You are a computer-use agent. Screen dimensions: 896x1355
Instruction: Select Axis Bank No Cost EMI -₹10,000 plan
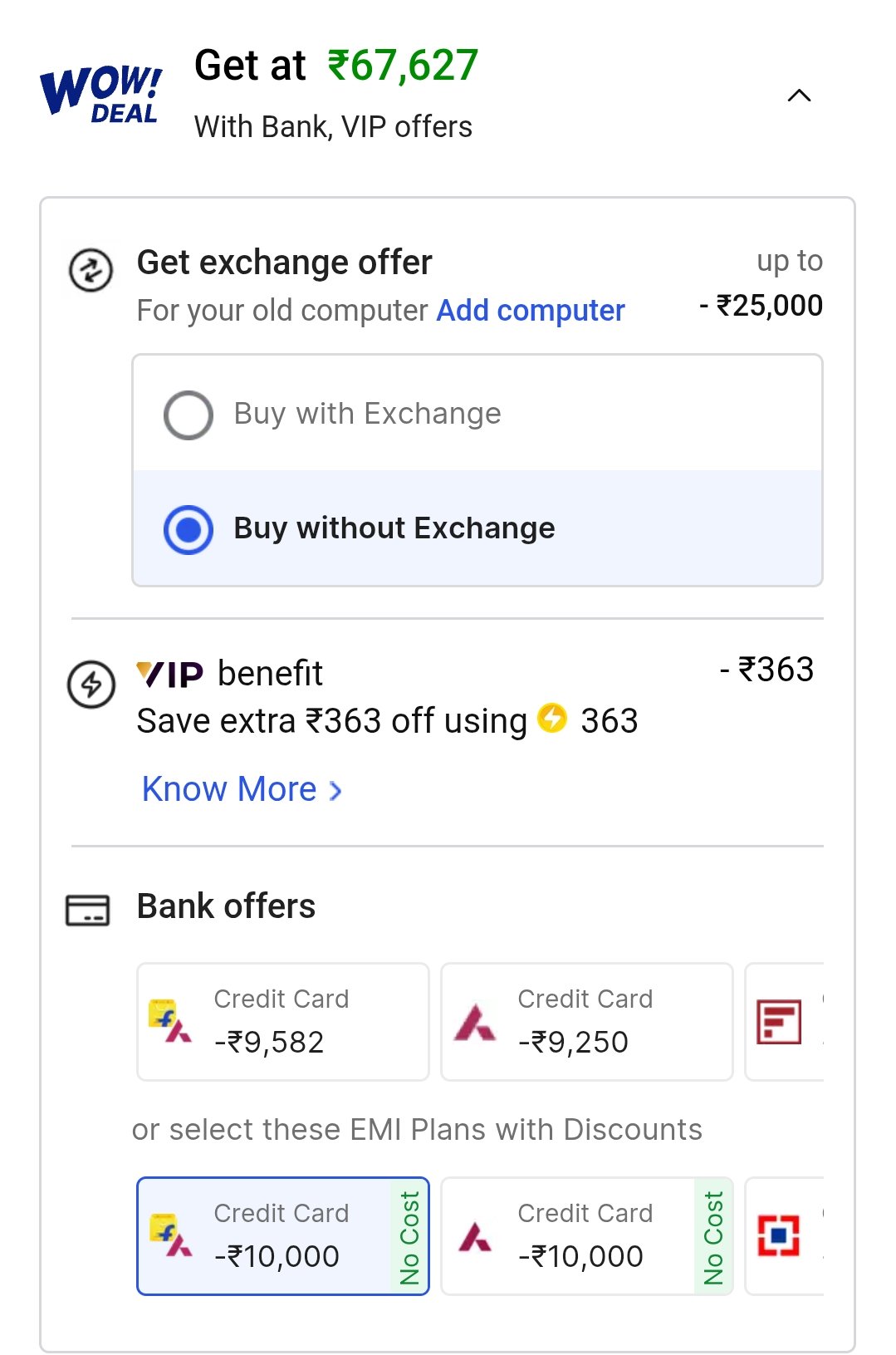point(587,1236)
